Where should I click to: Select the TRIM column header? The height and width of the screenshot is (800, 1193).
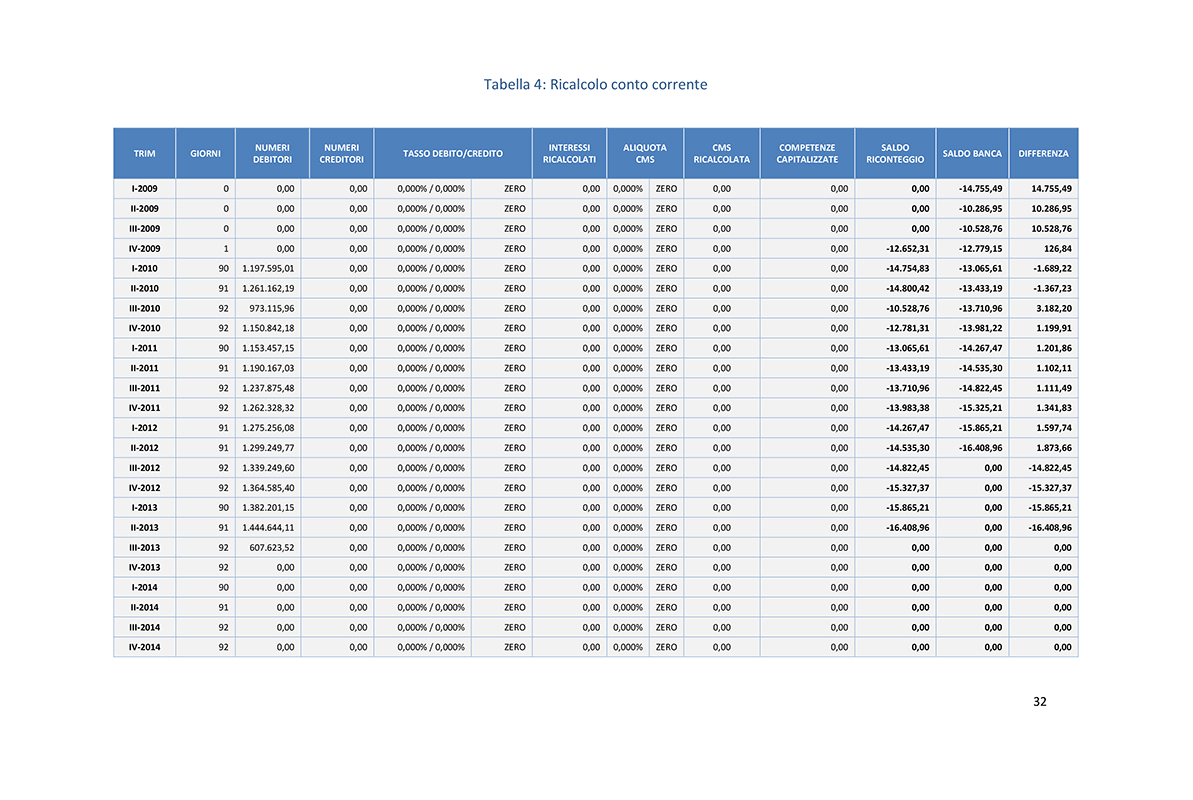[x=145, y=154]
